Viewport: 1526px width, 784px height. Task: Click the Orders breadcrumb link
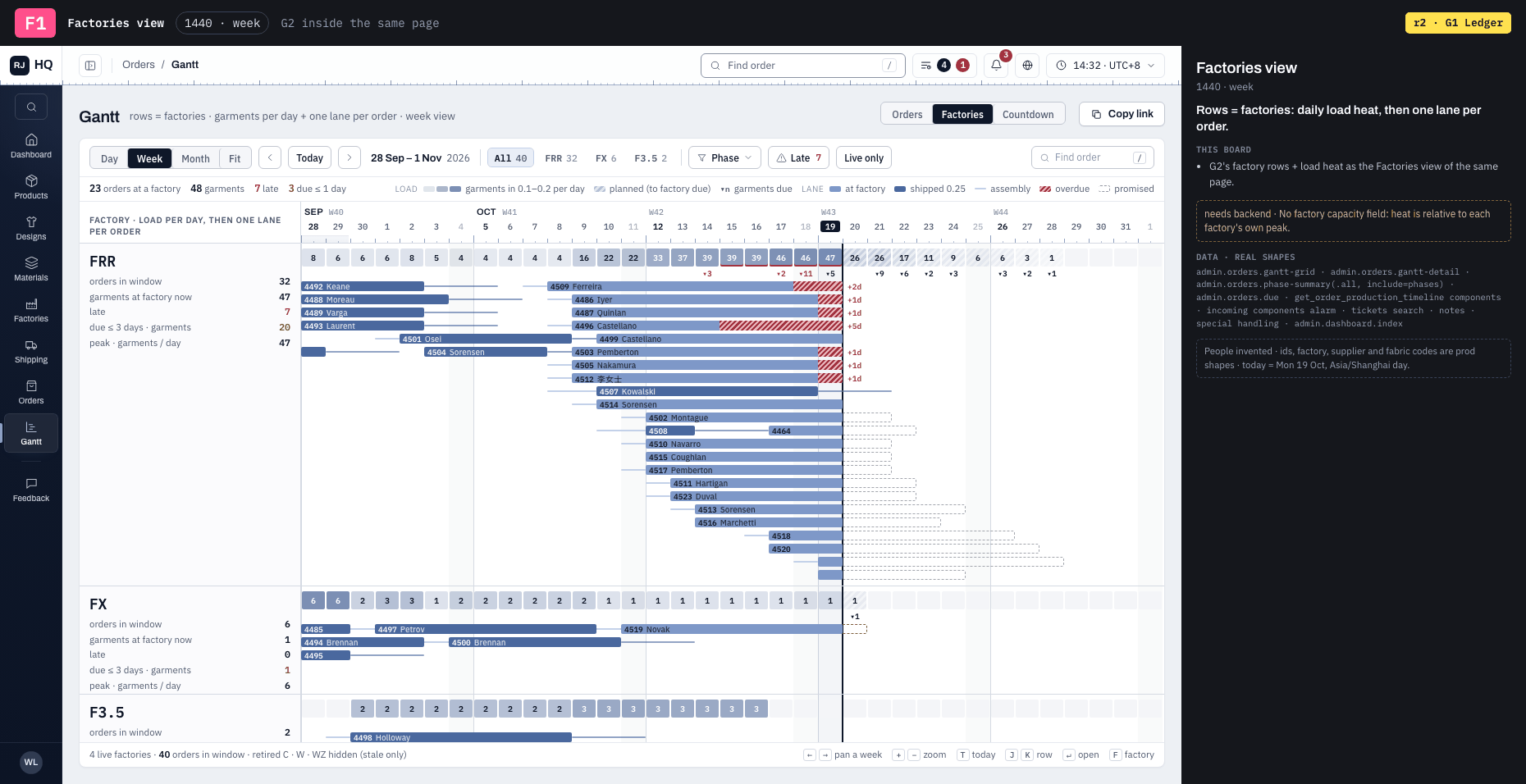pos(139,65)
